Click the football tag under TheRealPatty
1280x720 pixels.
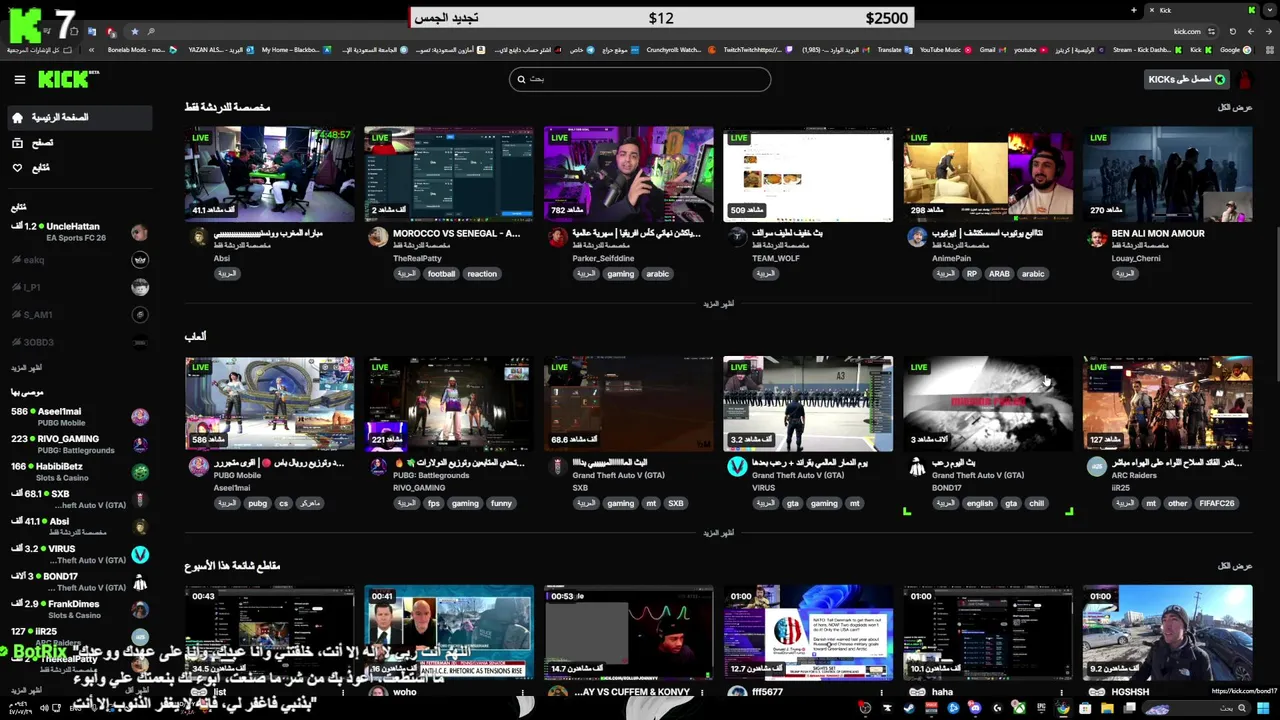coord(441,274)
